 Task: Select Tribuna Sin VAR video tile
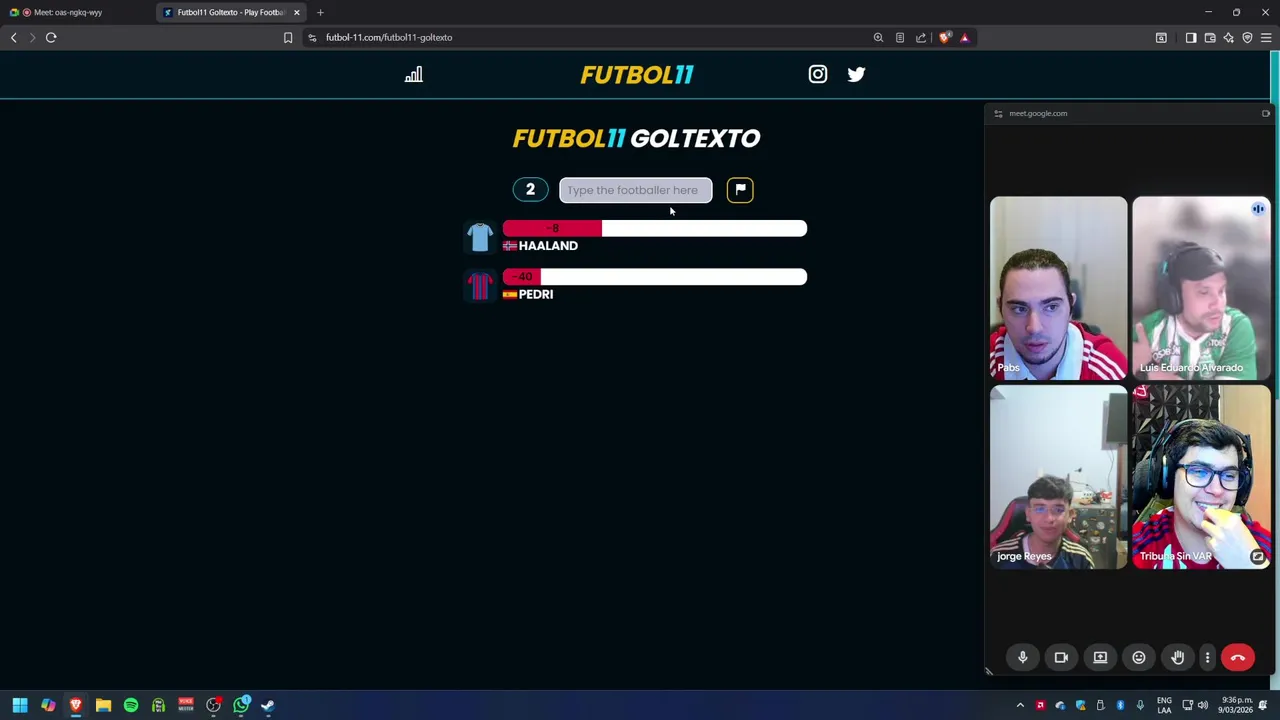pyautogui.click(x=1201, y=477)
